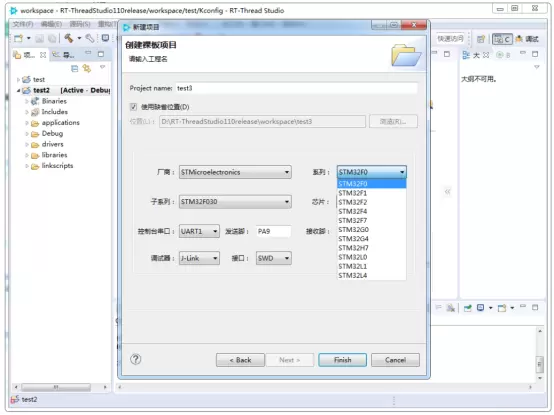Open the vendor STMicroelectronics dropdown
The width and height of the screenshot is (554, 415).
point(235,172)
